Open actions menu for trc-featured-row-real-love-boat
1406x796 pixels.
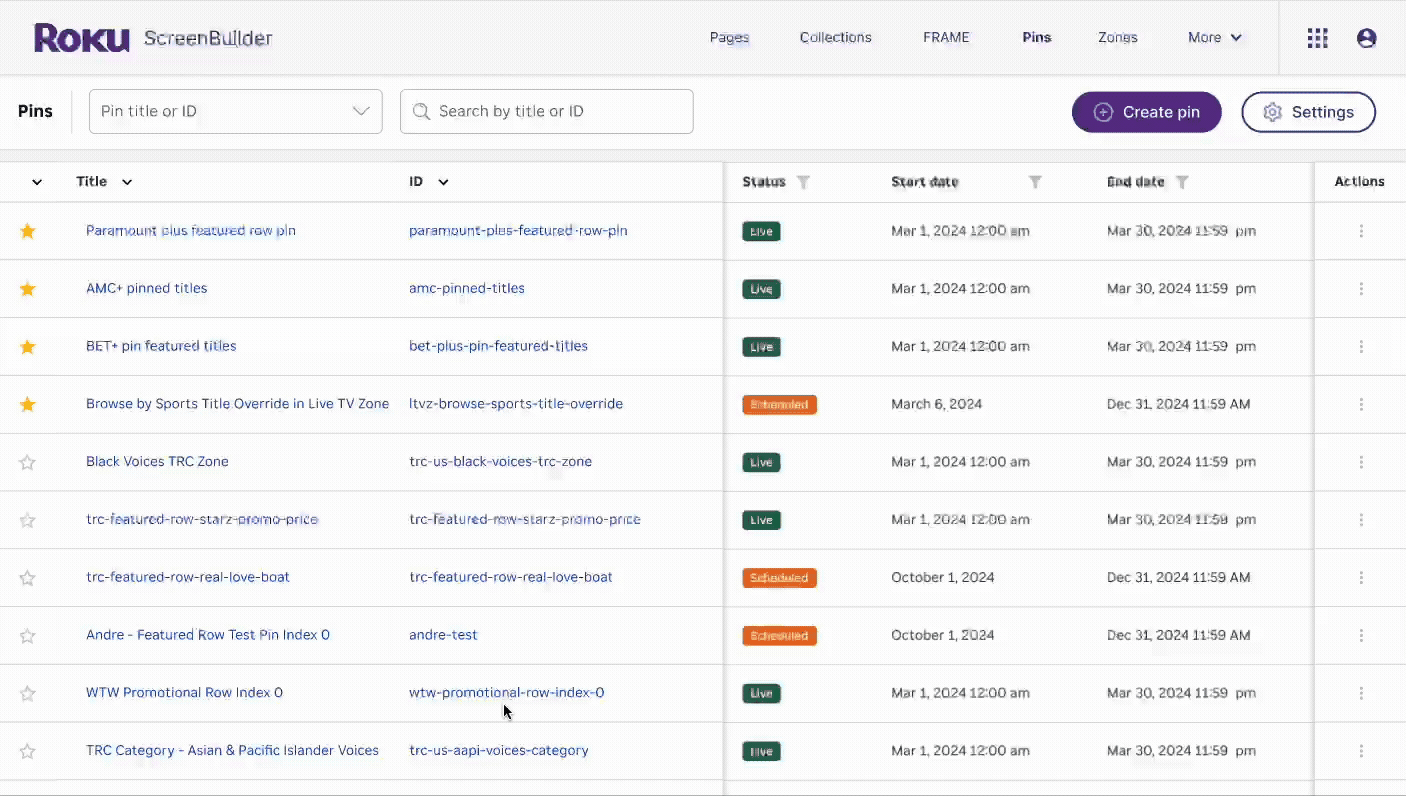(x=1361, y=578)
